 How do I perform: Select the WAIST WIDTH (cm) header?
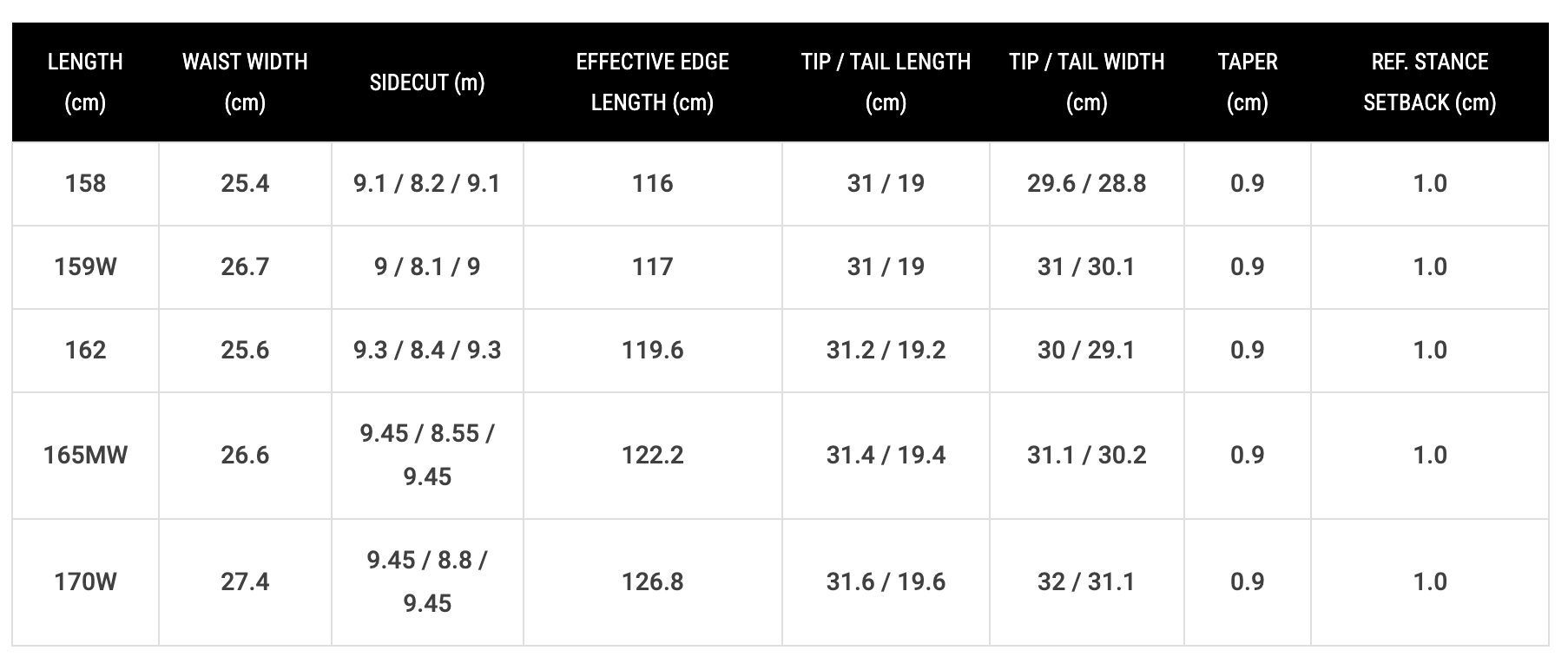point(245,82)
